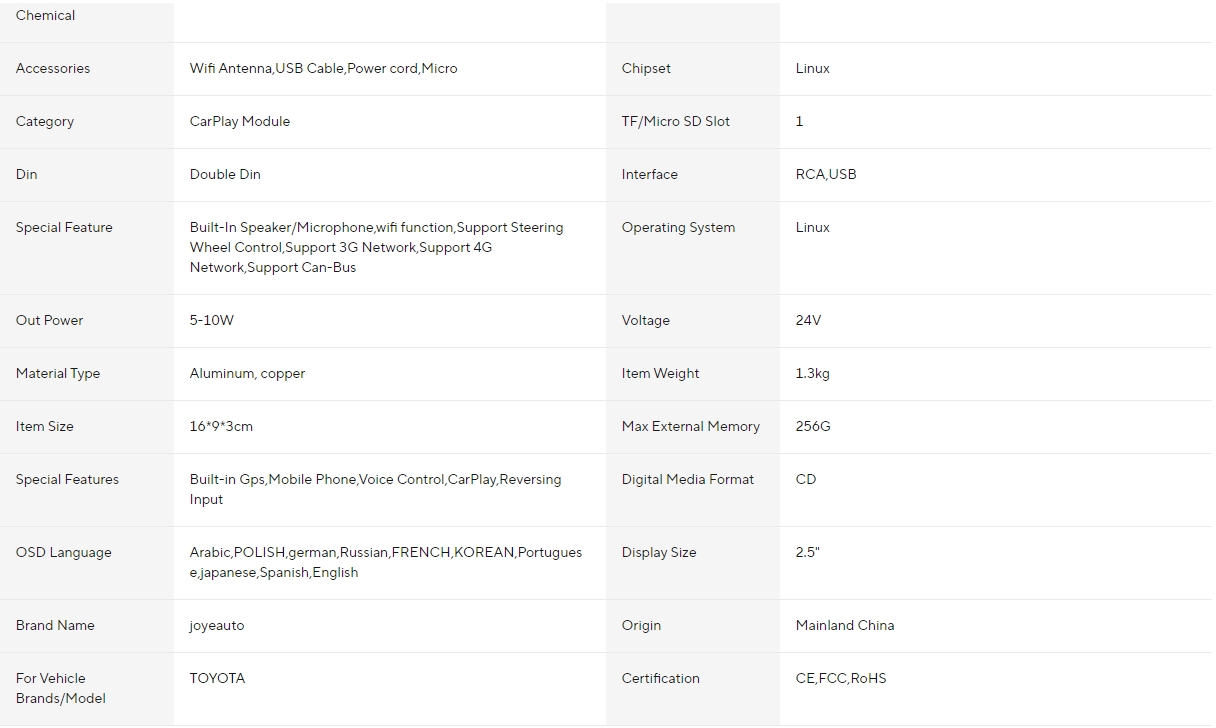This screenshot has width=1216, height=728.
Task: Select the 16*9*3cm item size value
Action: tap(221, 427)
